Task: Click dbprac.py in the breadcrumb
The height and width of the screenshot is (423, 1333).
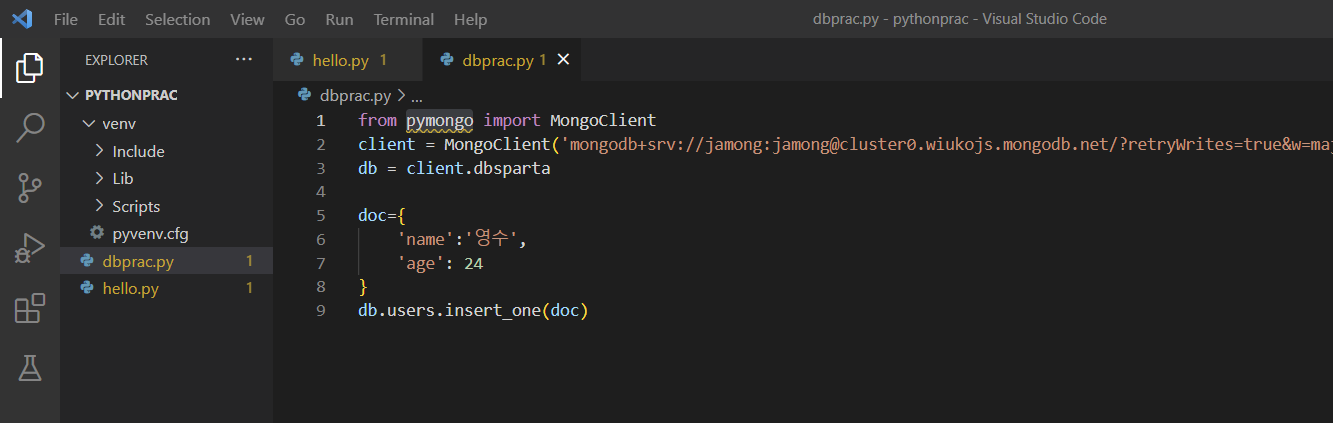Action: tap(355, 96)
